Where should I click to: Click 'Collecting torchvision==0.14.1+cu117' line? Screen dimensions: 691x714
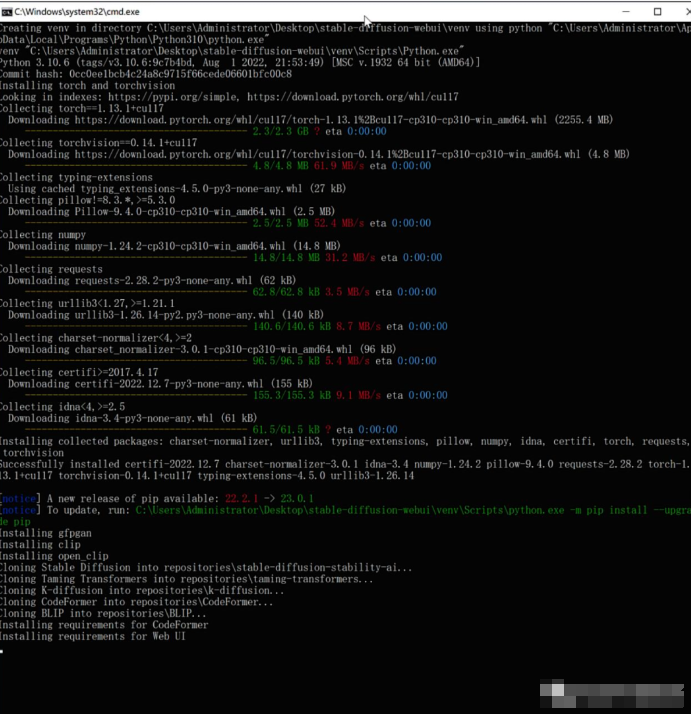coord(98,143)
